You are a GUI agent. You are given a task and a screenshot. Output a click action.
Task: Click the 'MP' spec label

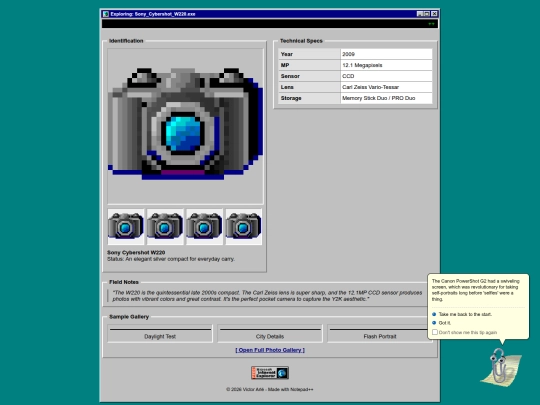285,65
